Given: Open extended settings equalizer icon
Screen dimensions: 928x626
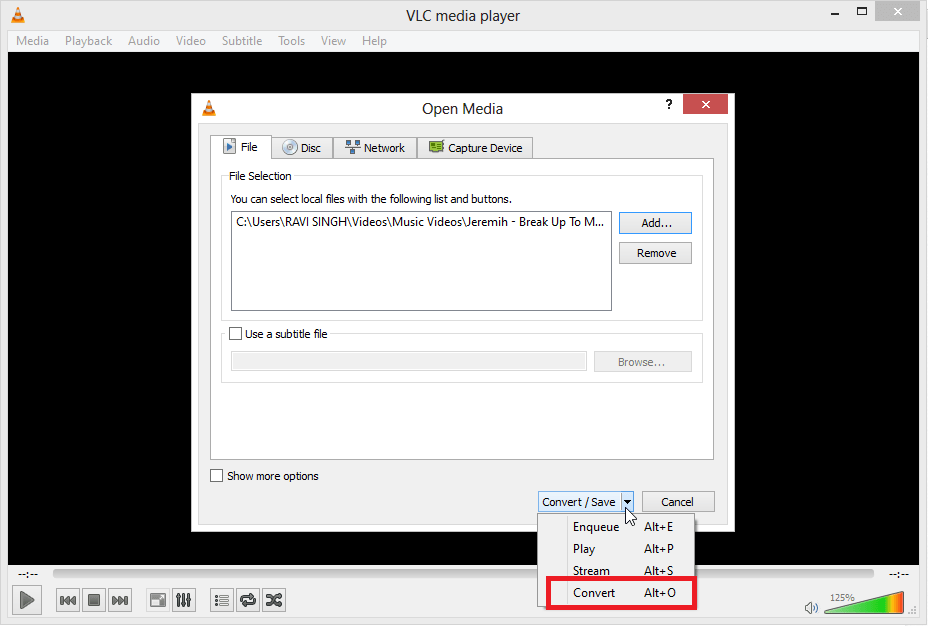Looking at the screenshot, I should (x=183, y=601).
